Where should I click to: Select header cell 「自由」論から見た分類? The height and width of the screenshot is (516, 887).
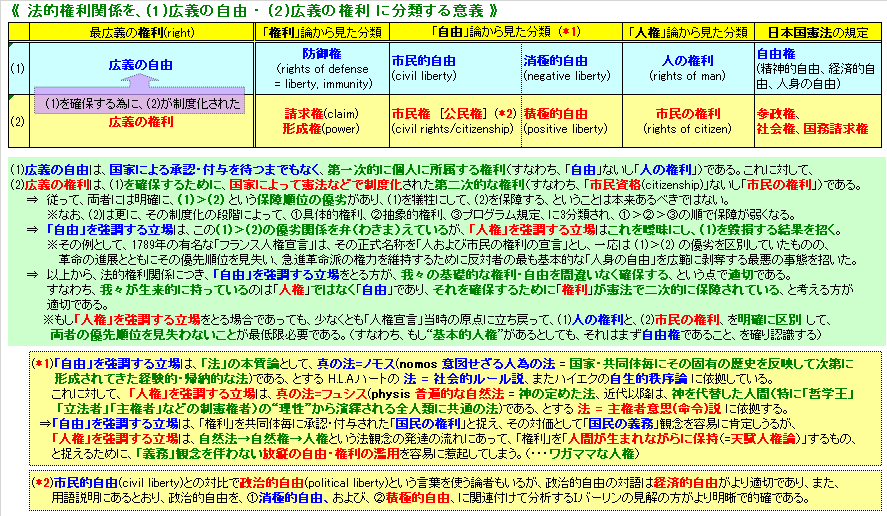(x=506, y=32)
